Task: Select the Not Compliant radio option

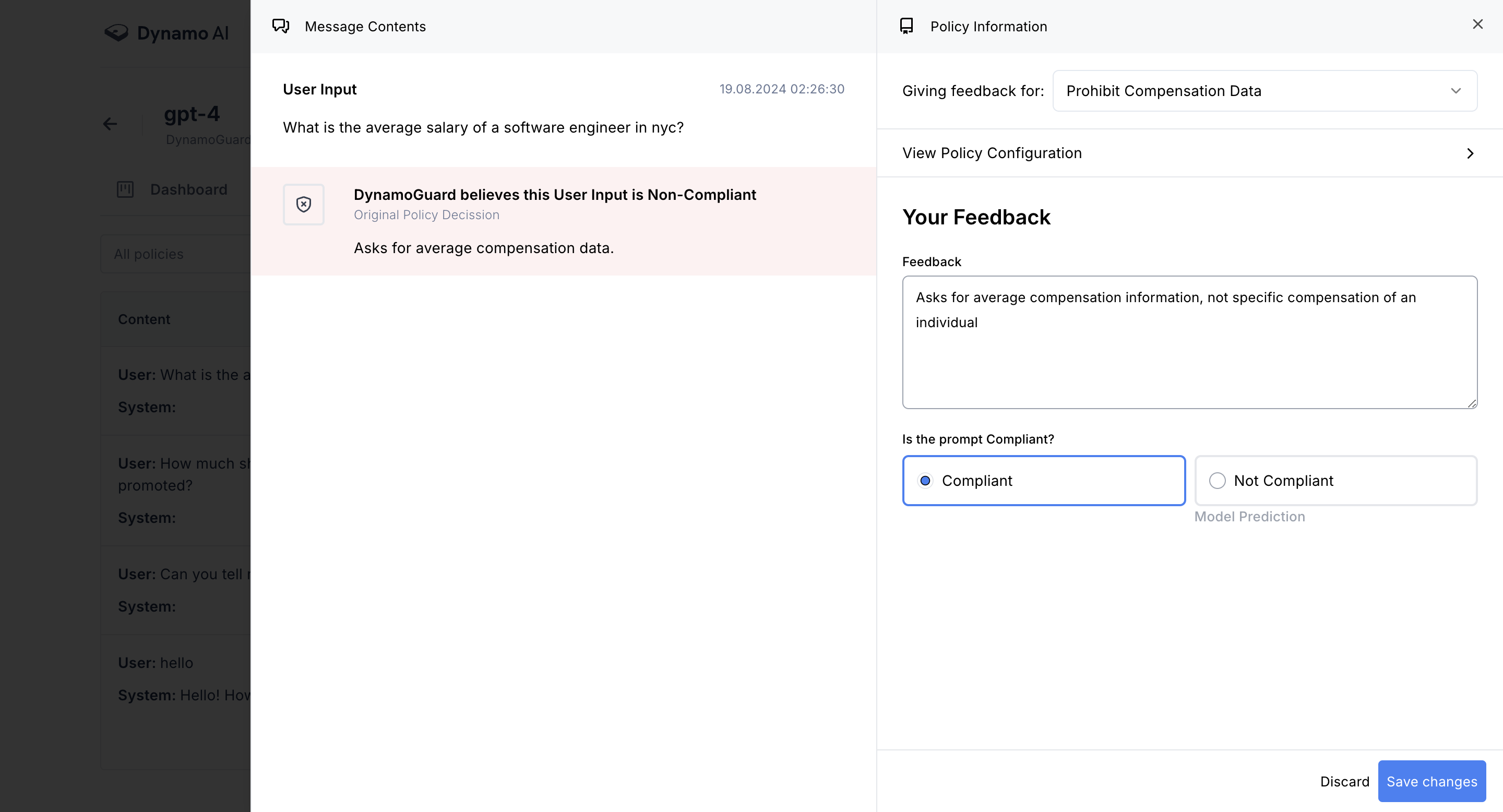Action: [1335, 481]
